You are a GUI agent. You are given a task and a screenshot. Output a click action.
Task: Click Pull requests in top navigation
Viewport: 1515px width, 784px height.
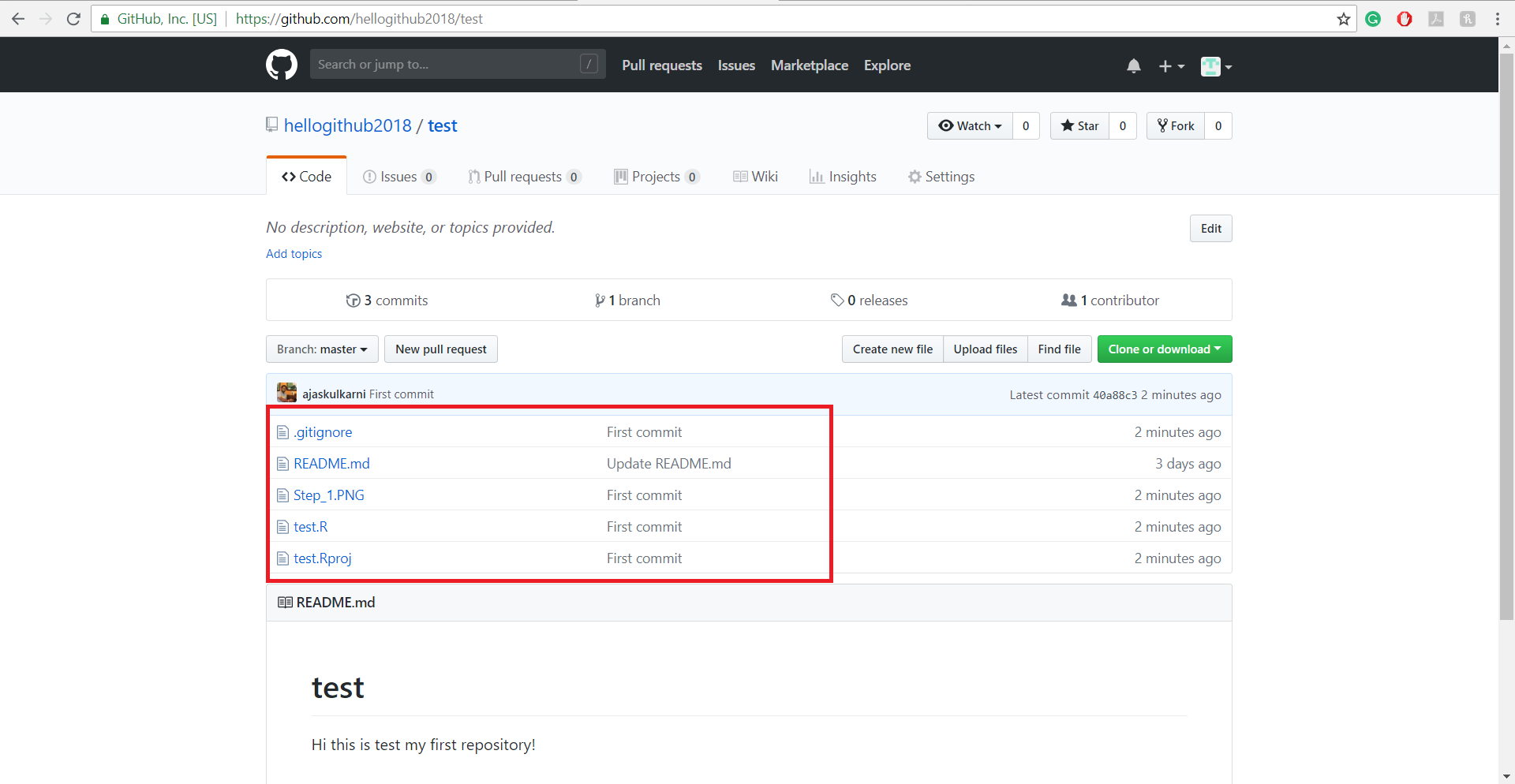pyautogui.click(x=662, y=65)
